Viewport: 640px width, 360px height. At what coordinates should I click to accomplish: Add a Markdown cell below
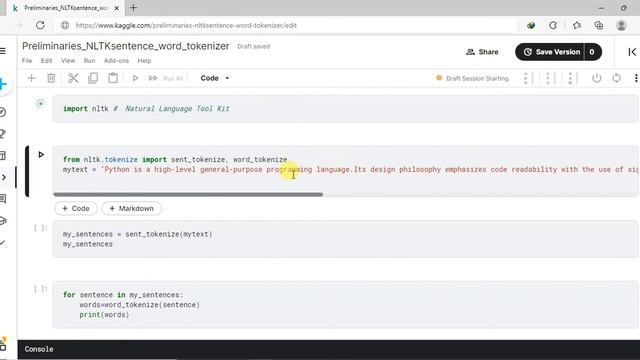(131, 209)
